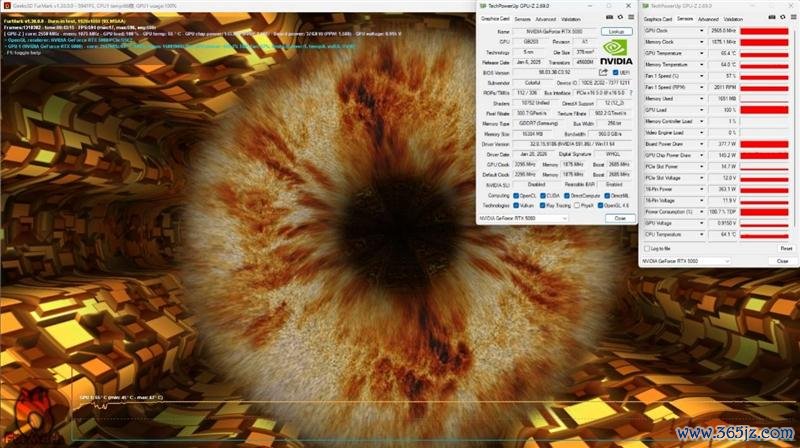Click the Sensors window vertical scrollbar
The width and height of the screenshot is (800, 448).
click(x=793, y=128)
